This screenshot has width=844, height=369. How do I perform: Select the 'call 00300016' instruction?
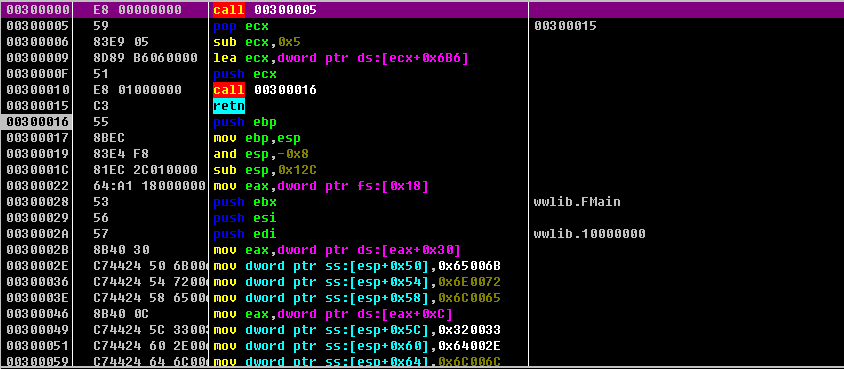(265, 90)
